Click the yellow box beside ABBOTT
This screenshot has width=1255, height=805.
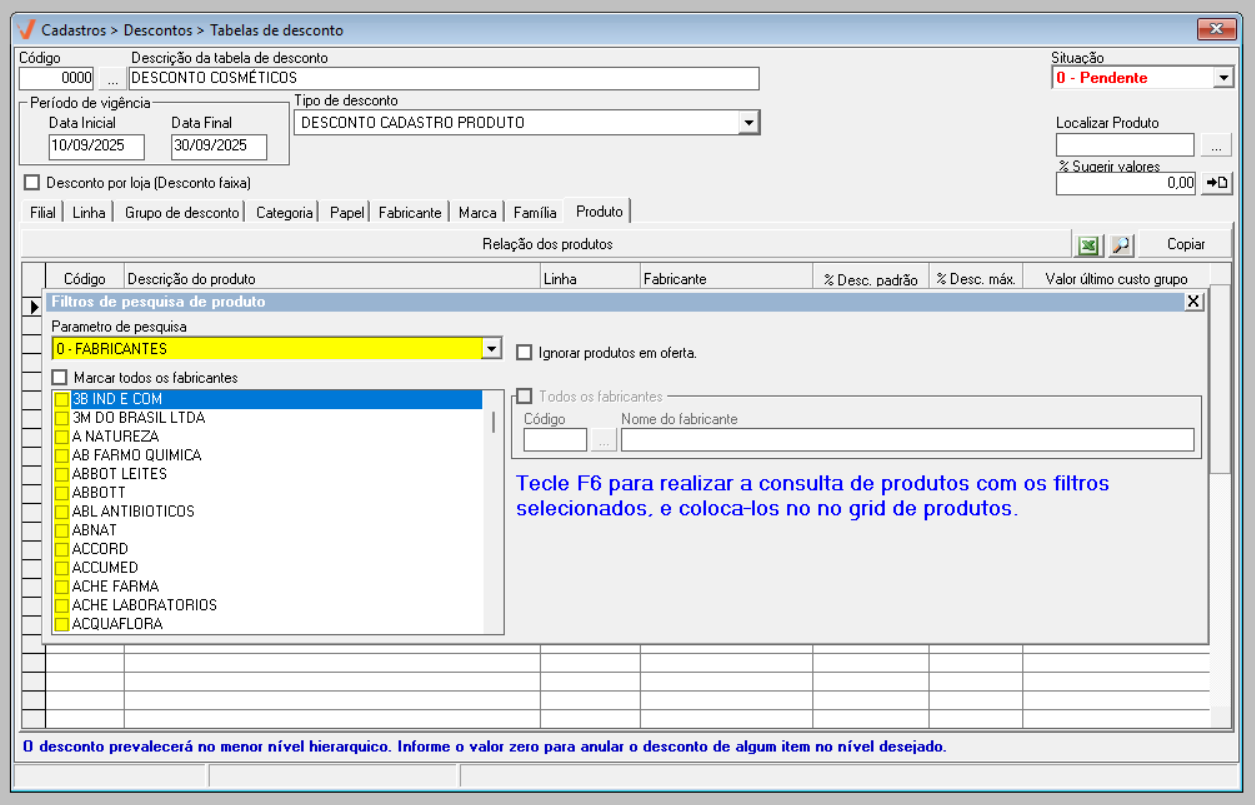tap(62, 493)
